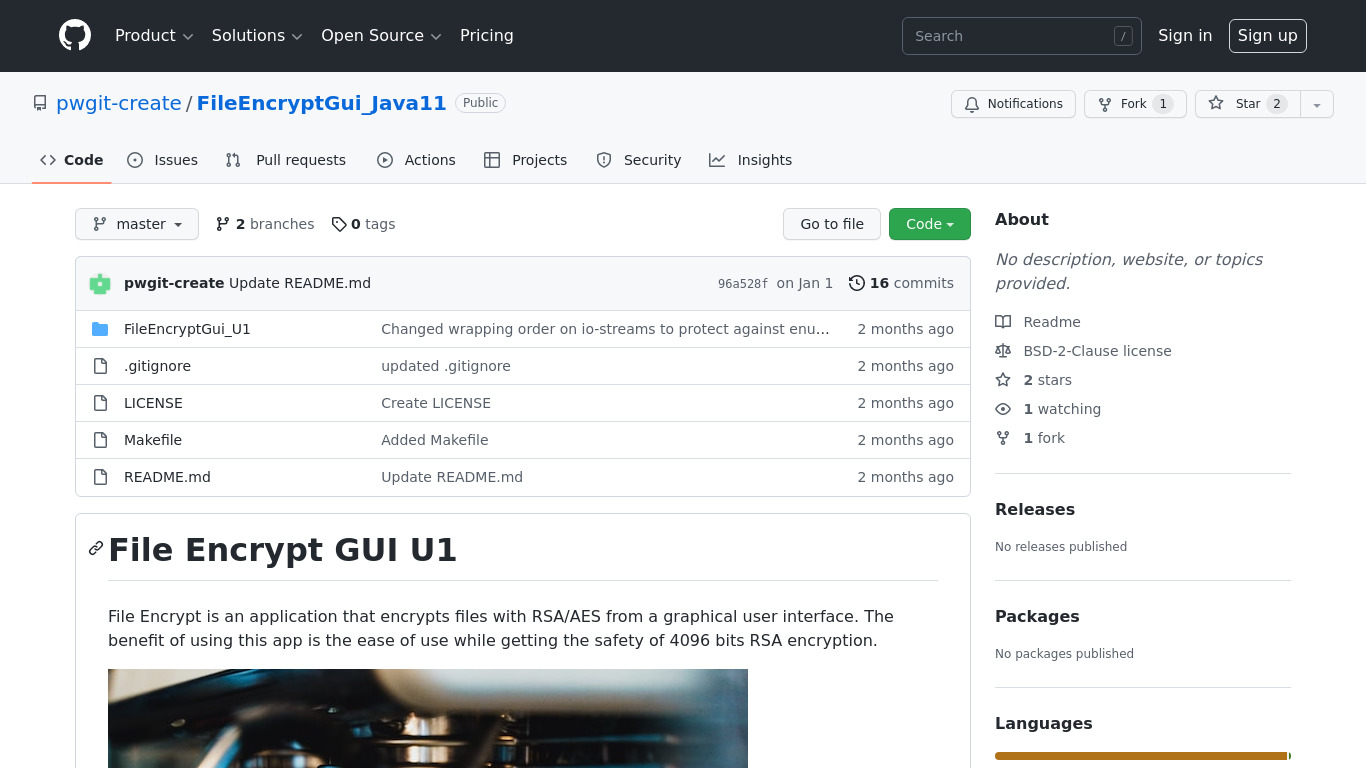
Task: Open the FileEncryptGui_U1 folder
Action: tap(187, 329)
